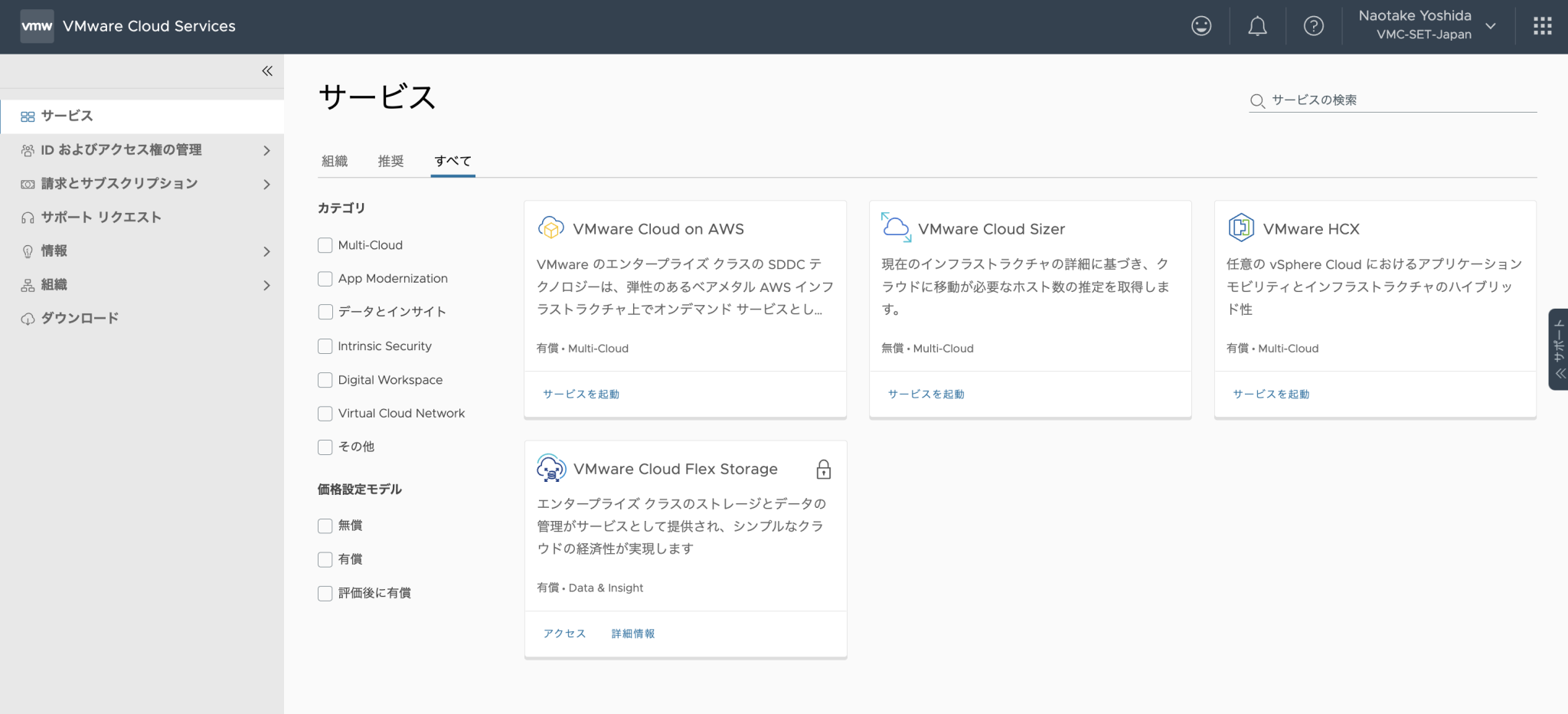Viewport: 1568px width, 714px height.
Task: Click the サービスの検索 search field
Action: 1393,100
